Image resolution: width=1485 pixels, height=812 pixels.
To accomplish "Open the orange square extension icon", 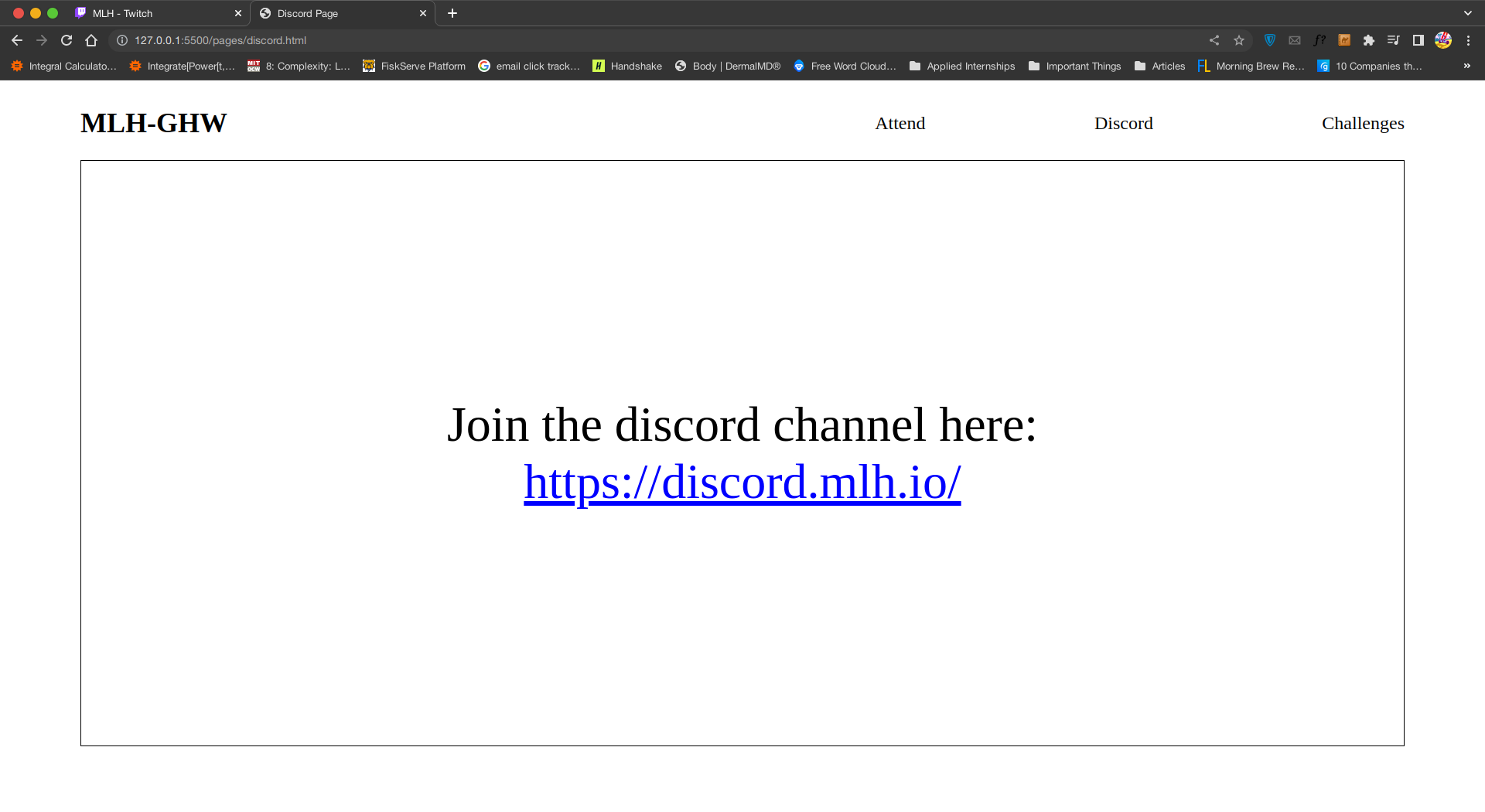I will (x=1344, y=40).
